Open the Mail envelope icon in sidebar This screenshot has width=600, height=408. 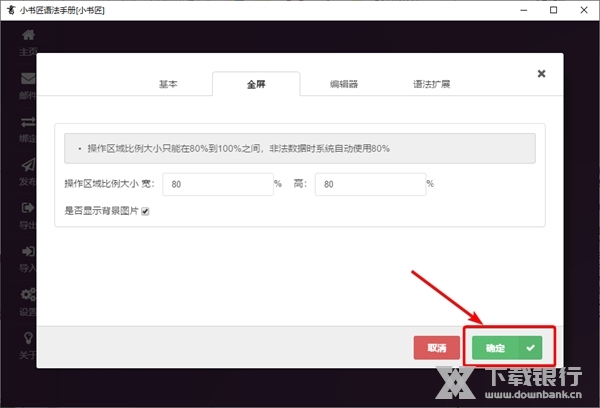28,78
